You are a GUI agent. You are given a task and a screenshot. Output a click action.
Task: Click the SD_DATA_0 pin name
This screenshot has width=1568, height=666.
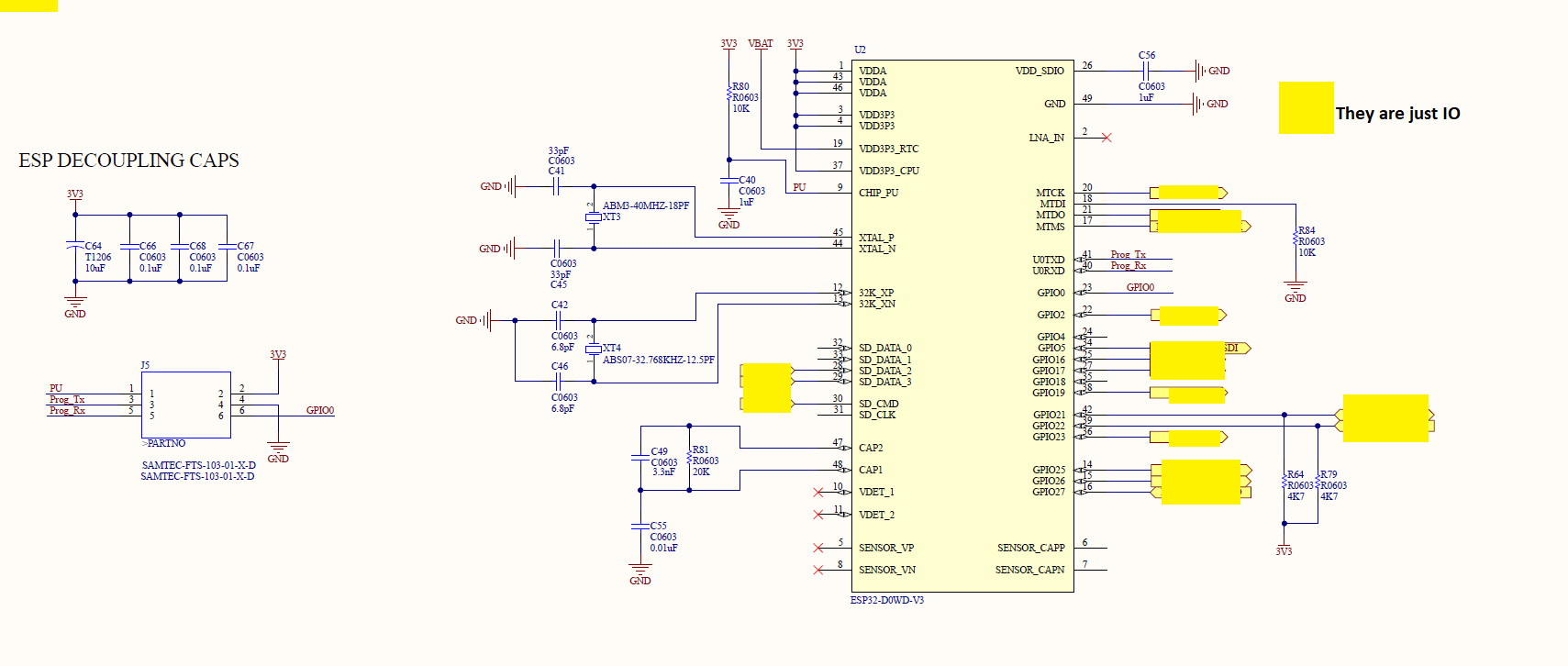click(885, 348)
